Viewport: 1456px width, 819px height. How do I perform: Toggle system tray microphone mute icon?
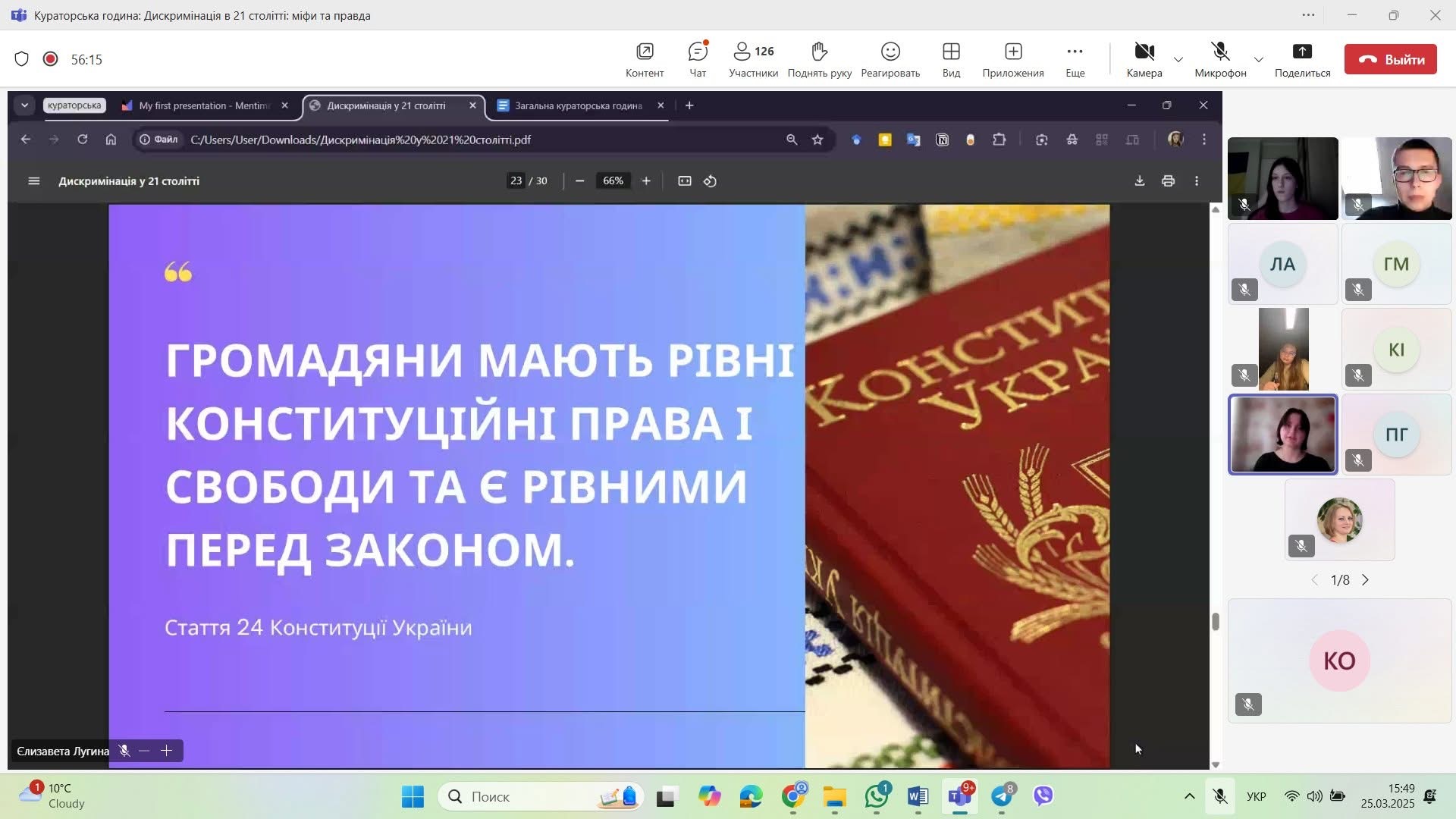(1219, 796)
